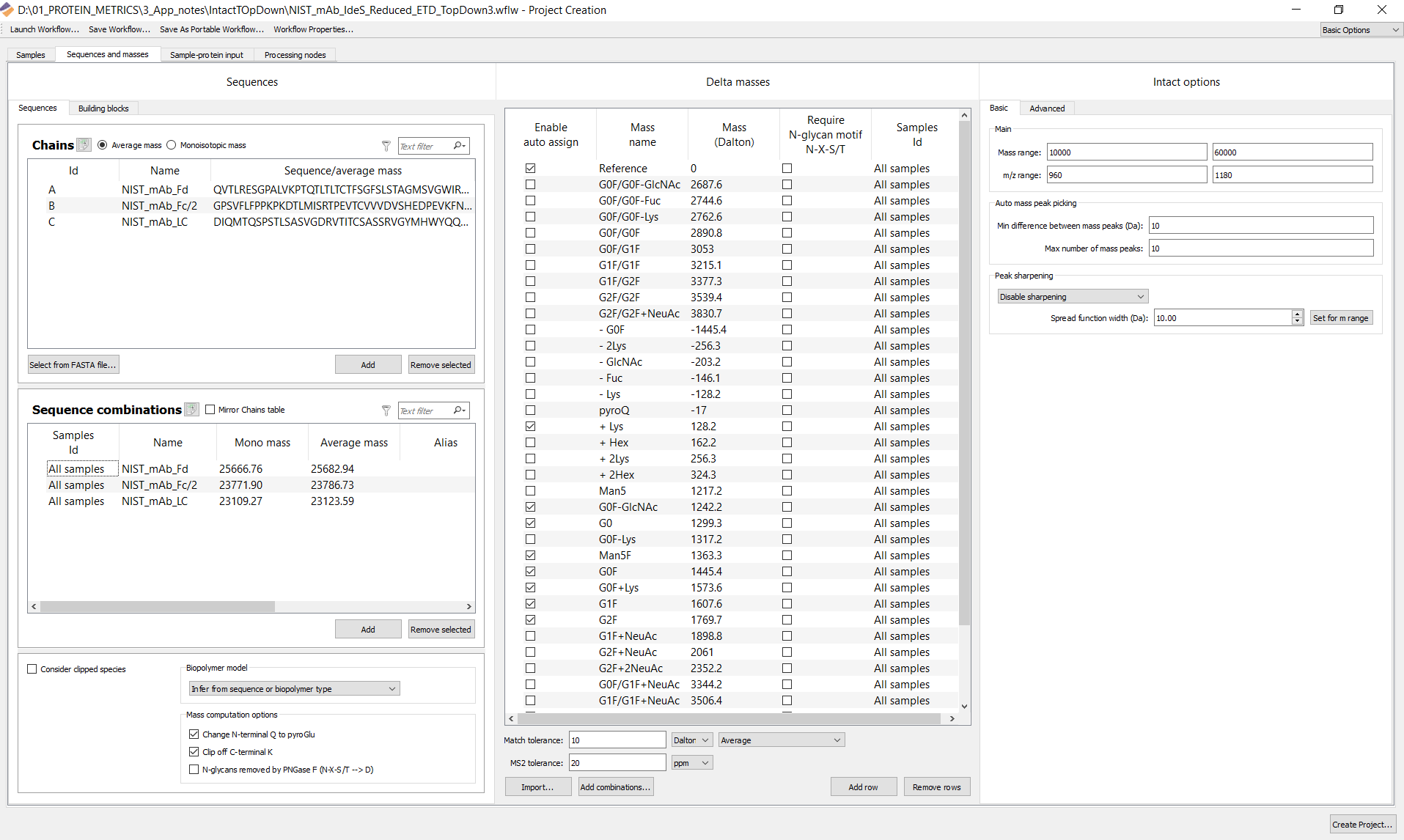Select the Average mass radio button

(x=102, y=145)
